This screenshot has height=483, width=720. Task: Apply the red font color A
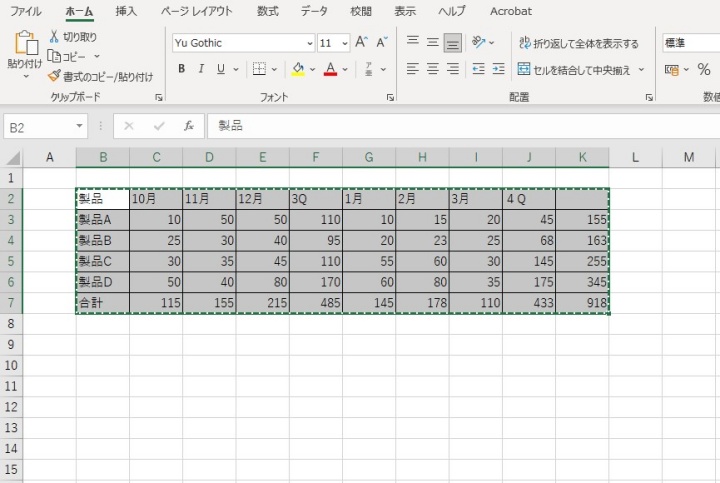click(330, 69)
